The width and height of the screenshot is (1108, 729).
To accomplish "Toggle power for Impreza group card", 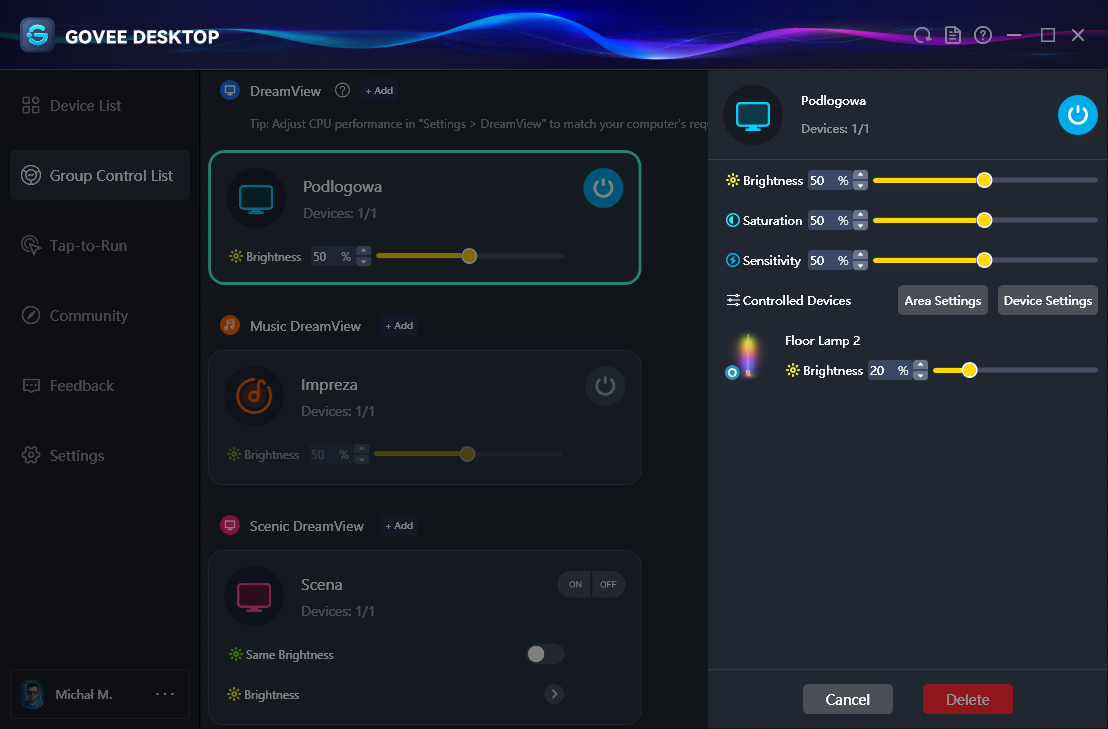I will [605, 386].
